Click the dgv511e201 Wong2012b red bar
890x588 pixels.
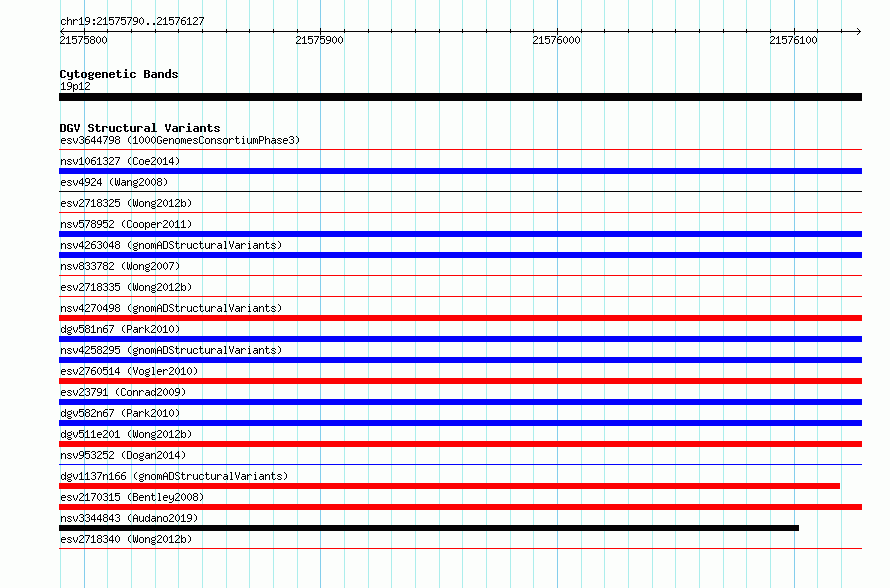[x=460, y=444]
